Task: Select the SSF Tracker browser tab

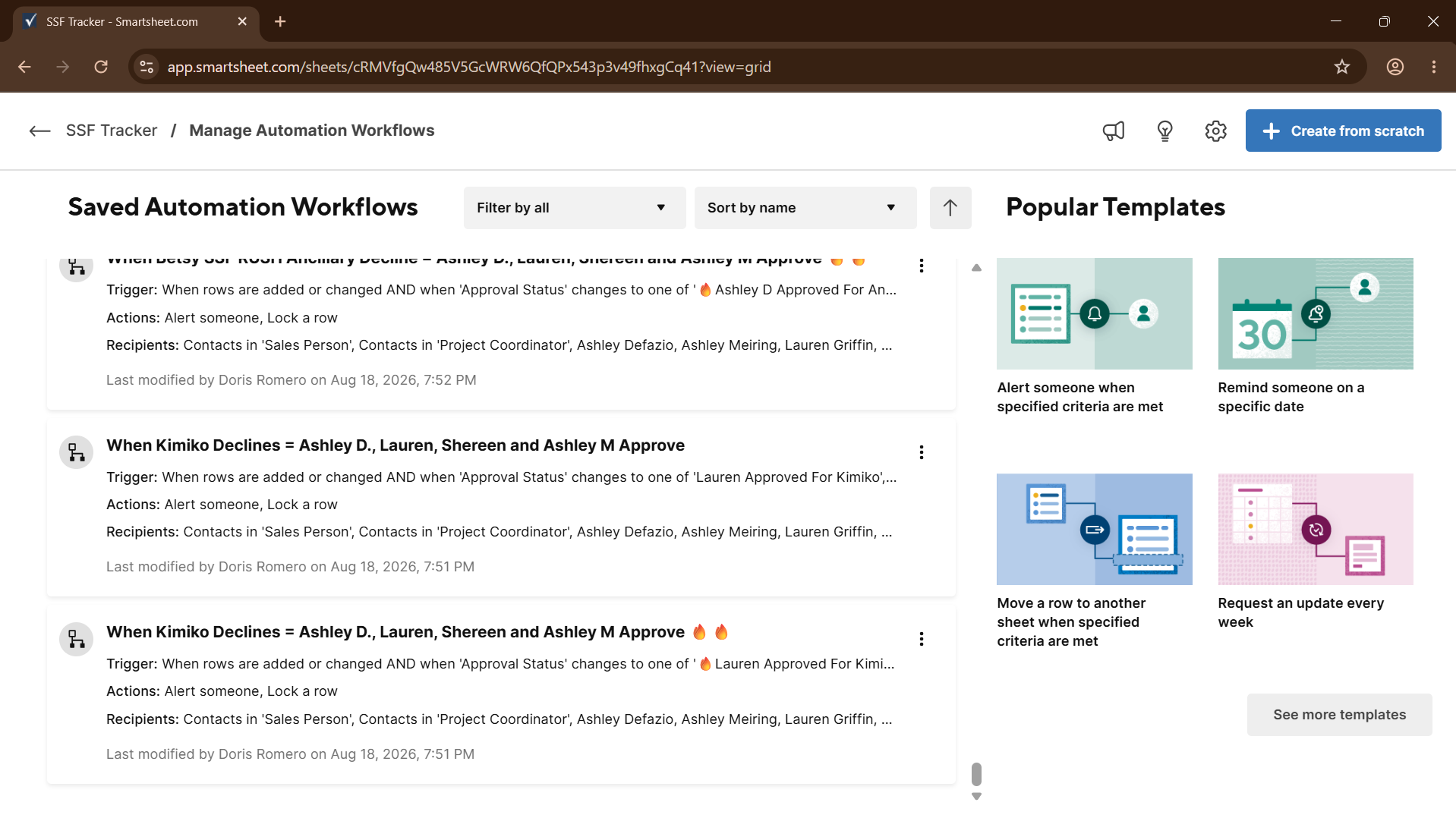Action: [x=137, y=21]
